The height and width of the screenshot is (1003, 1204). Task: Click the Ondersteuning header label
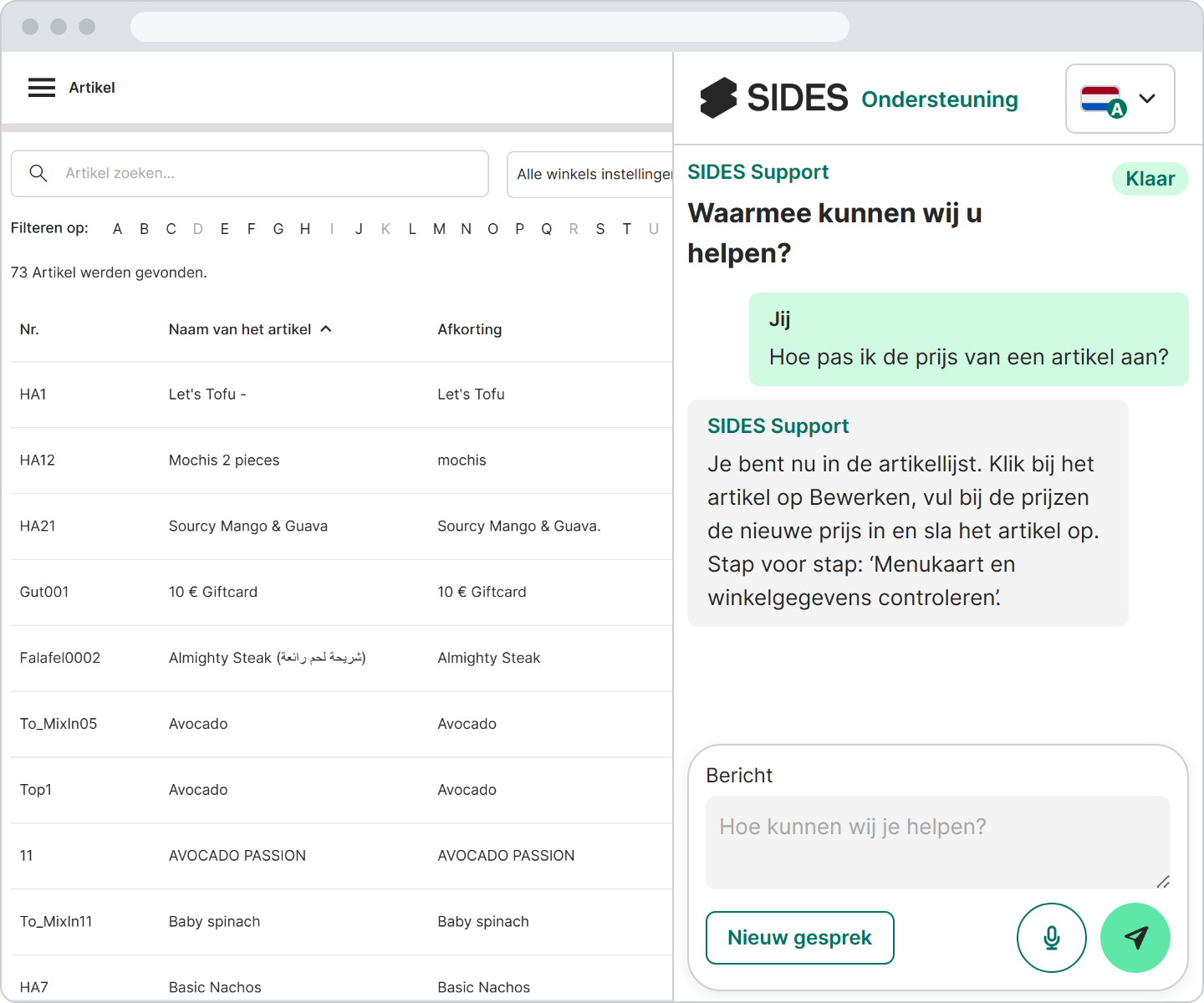click(x=940, y=99)
